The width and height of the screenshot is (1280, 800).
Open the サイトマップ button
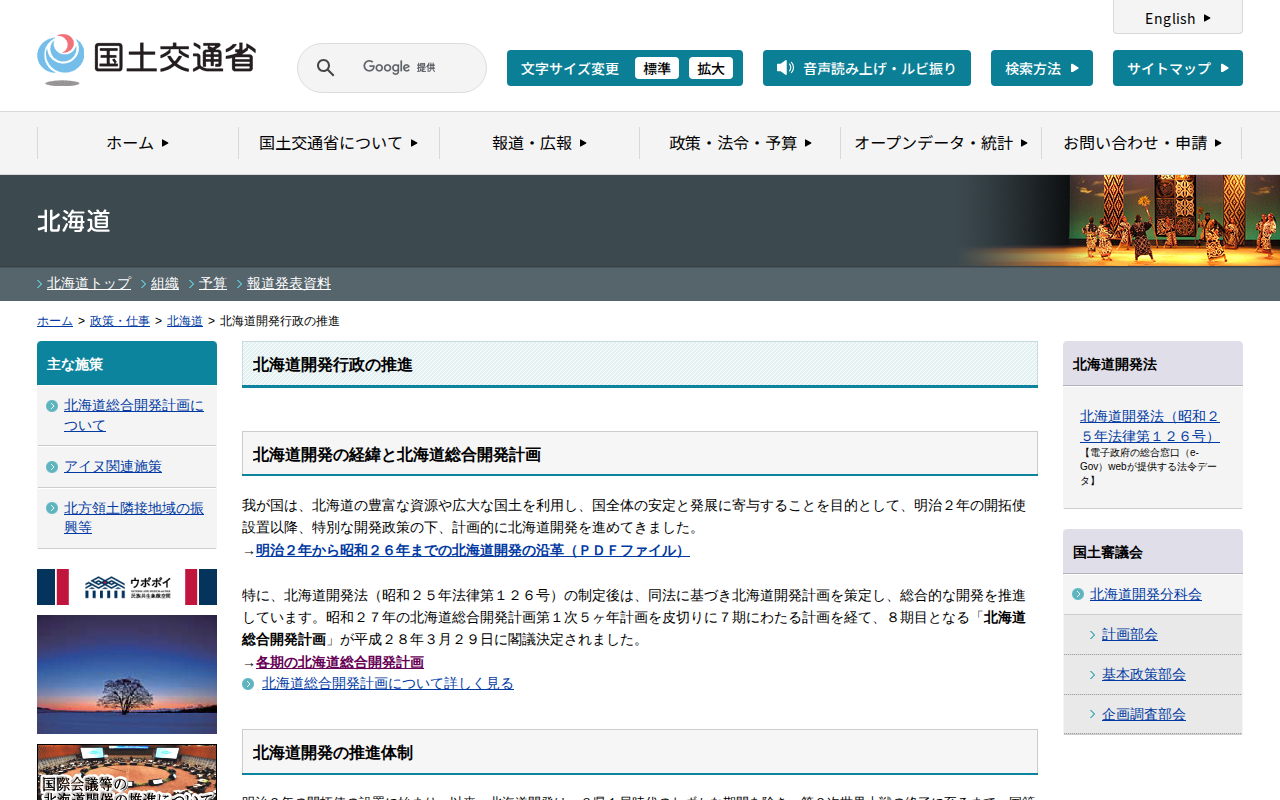pos(1177,68)
